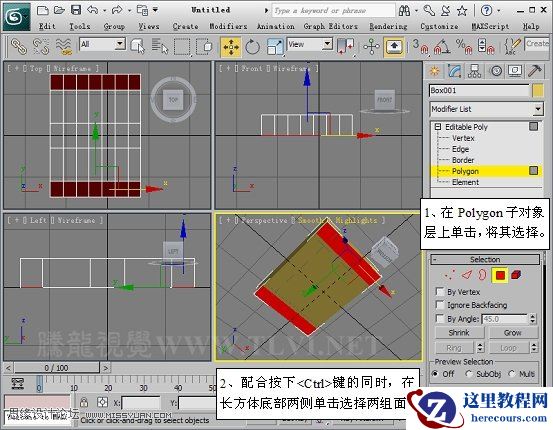Toggle the Window/Crossing selection mode
The width and height of the screenshot is (553, 430).
pos(205,47)
